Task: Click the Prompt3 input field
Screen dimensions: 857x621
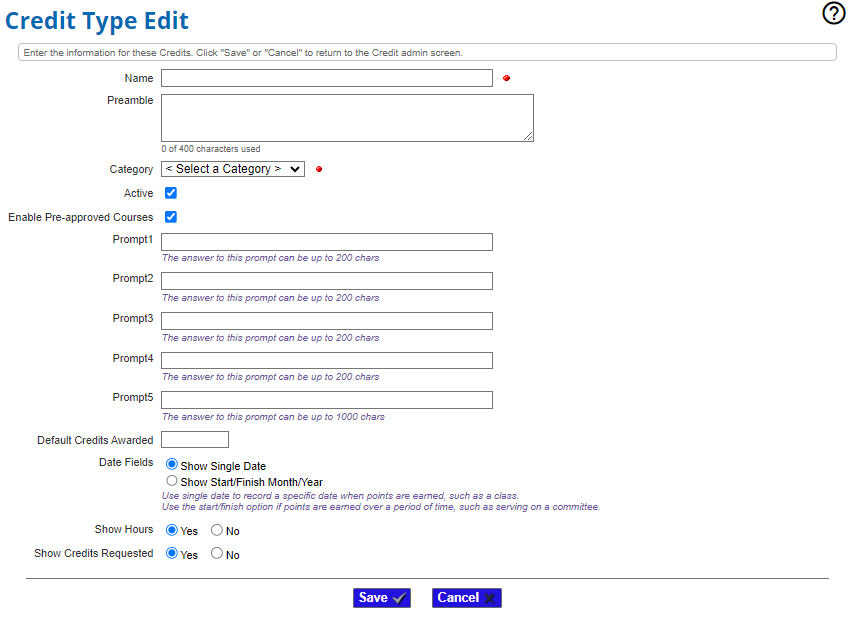Action: point(326,321)
